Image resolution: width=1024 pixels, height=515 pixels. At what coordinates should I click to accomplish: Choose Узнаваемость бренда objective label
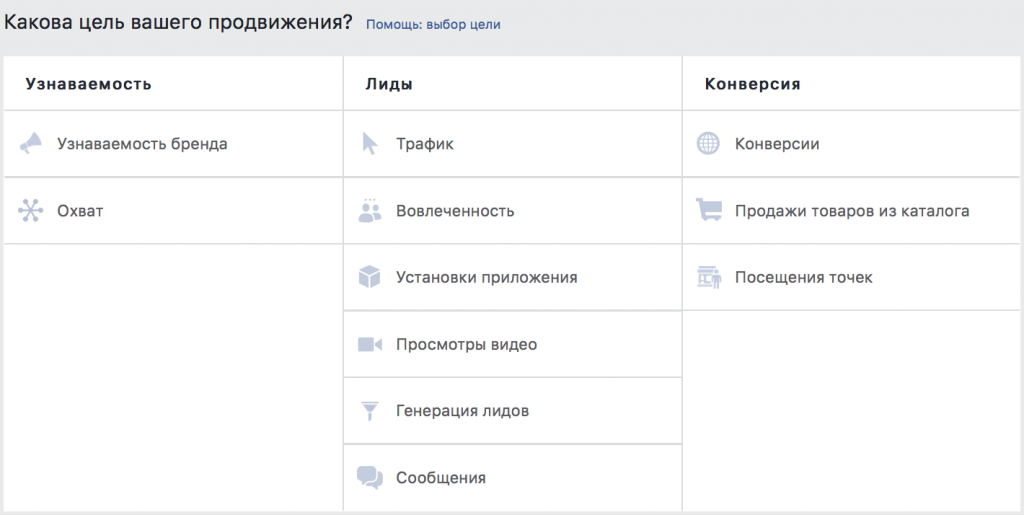pos(142,144)
